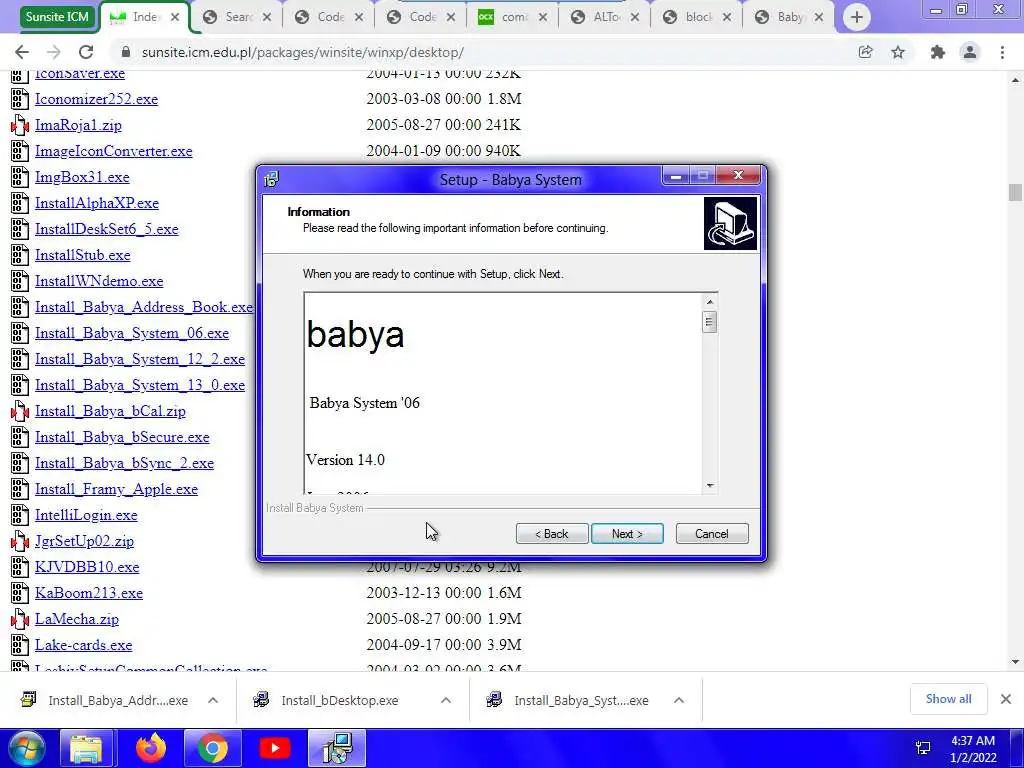This screenshot has height=768, width=1024.
Task: Open Windows Start menu
Action: [27, 748]
